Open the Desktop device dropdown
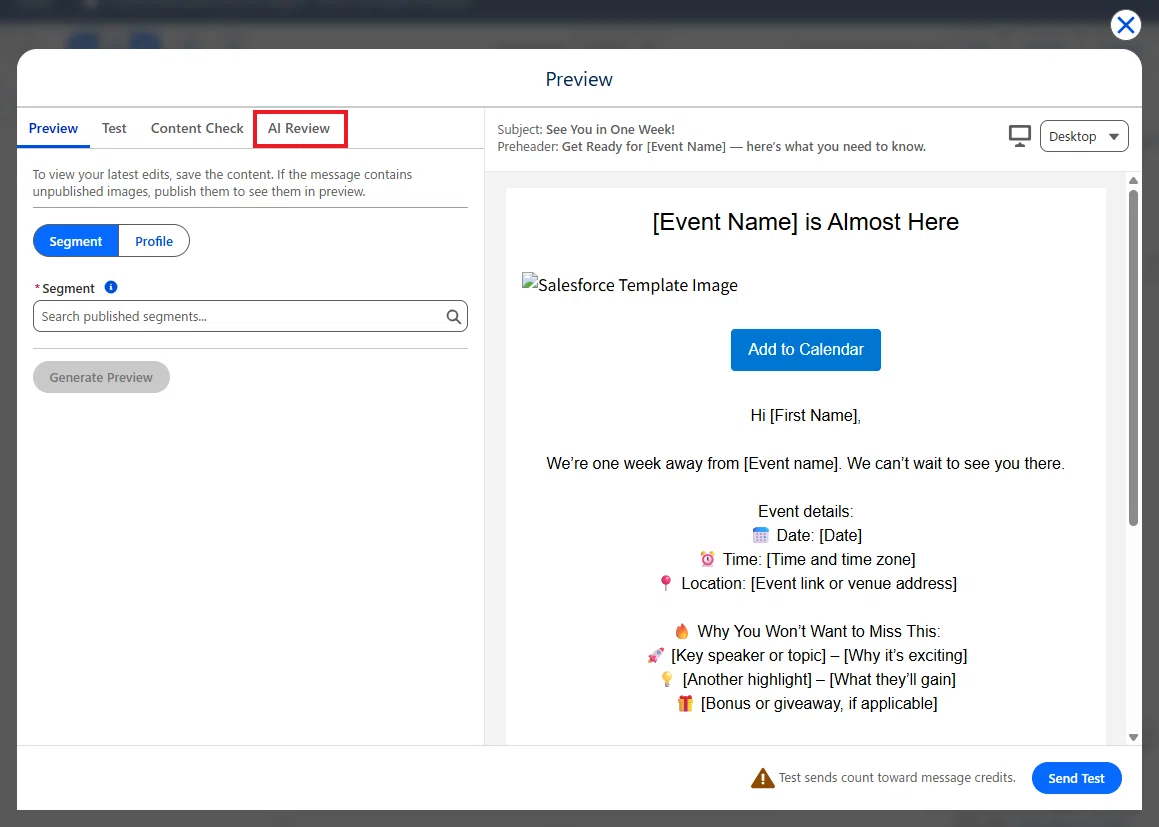 tap(1084, 136)
